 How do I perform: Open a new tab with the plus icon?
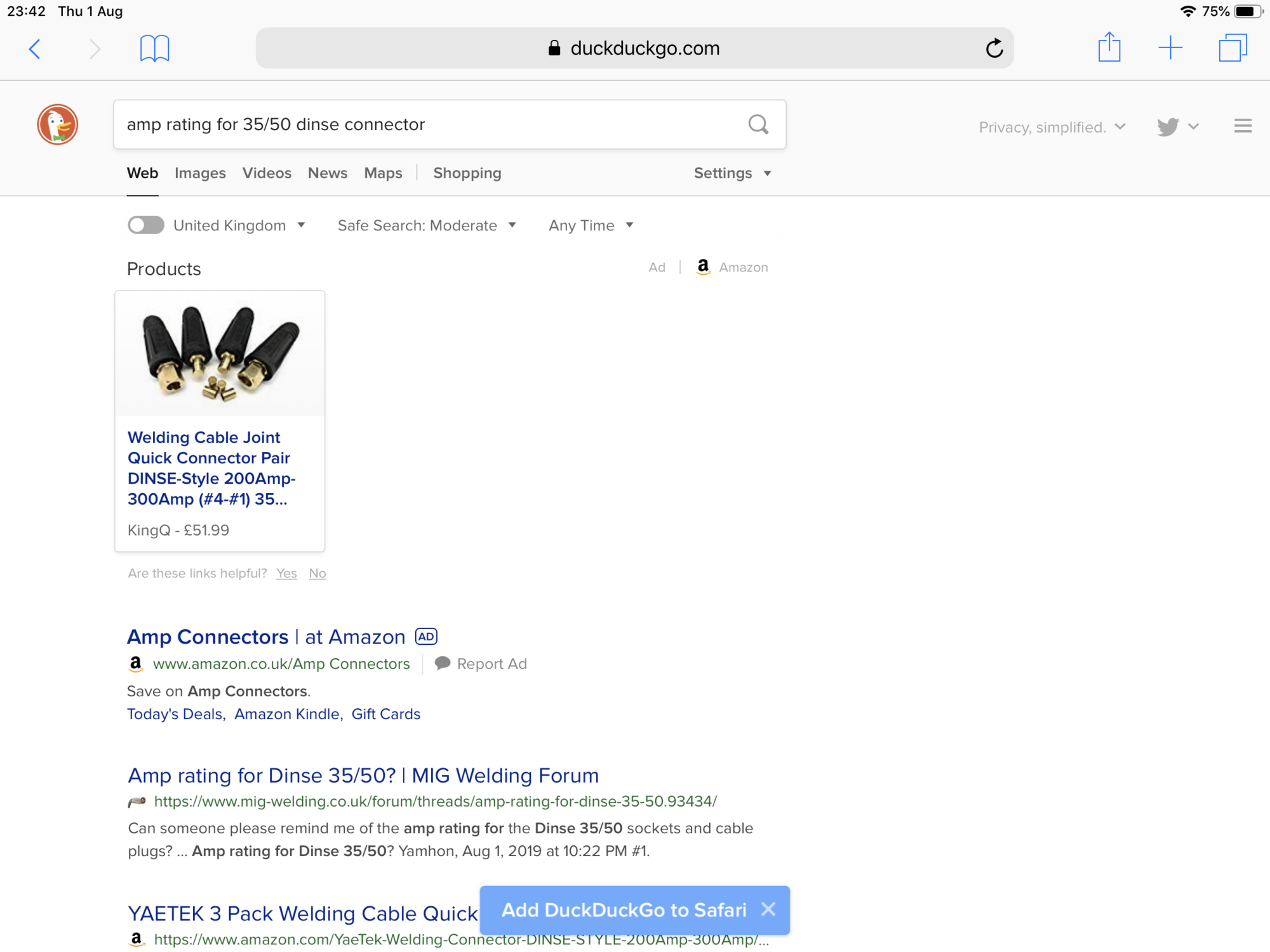click(x=1170, y=48)
